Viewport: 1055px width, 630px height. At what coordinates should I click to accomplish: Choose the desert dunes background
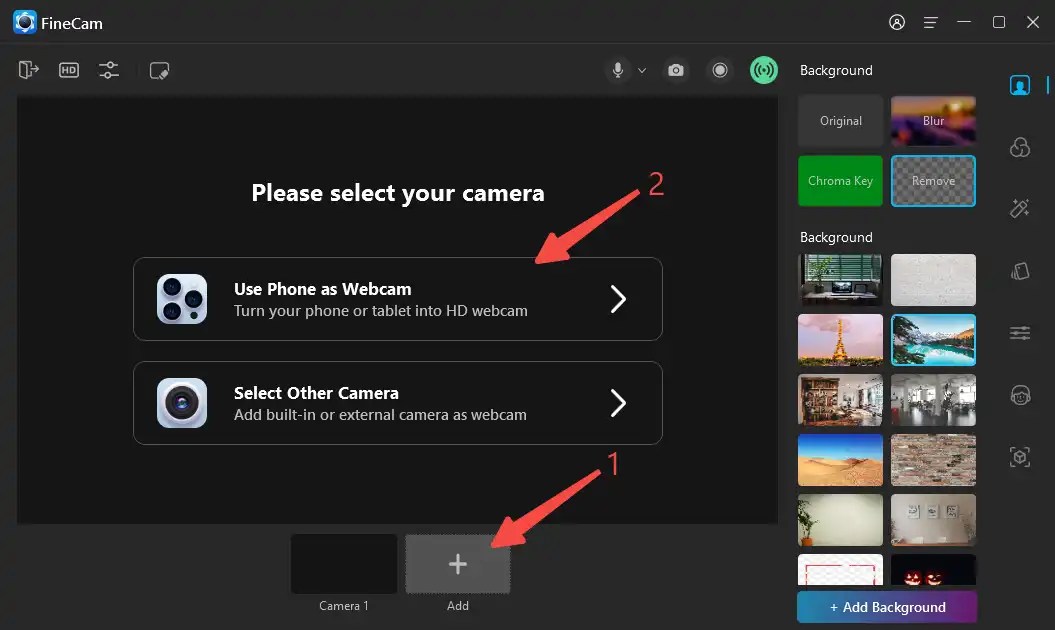[840, 460]
